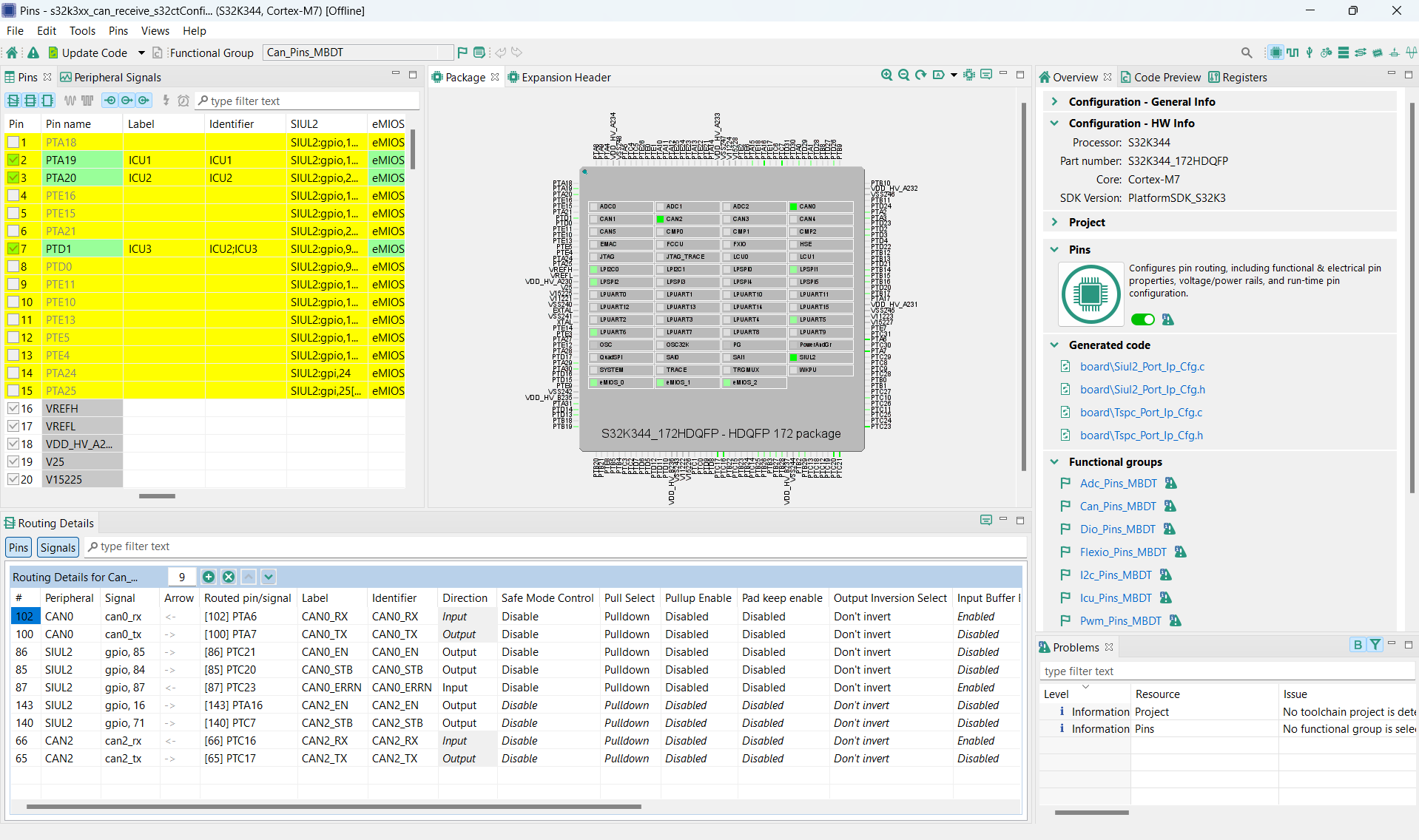Image resolution: width=1419 pixels, height=840 pixels.
Task: Expand the Configuration - General Info section
Action: coord(1054,101)
